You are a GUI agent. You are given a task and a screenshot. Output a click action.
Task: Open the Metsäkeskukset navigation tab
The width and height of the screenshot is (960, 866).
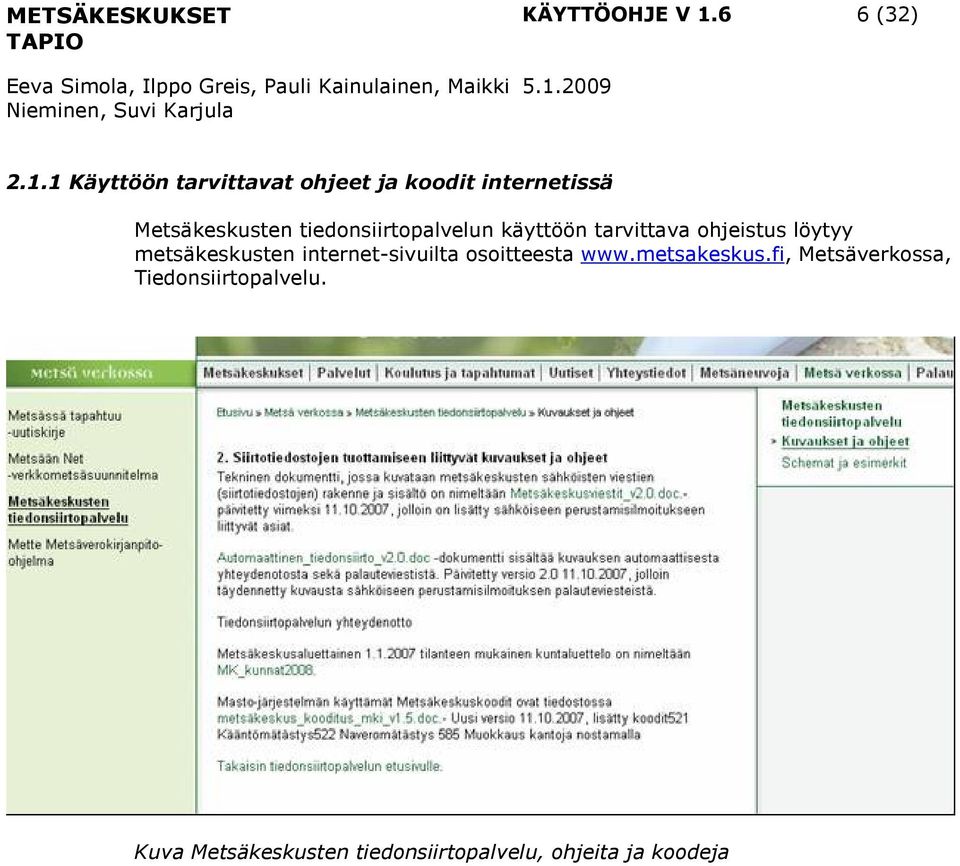click(253, 372)
